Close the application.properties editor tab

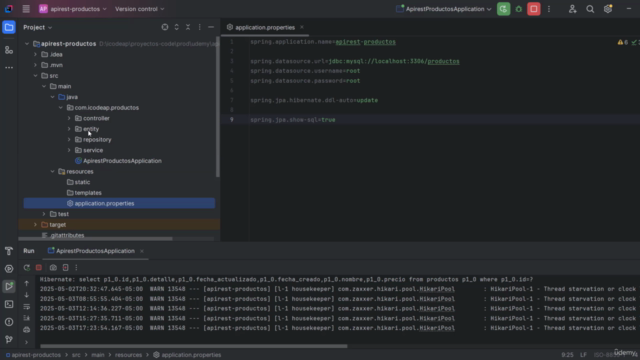pos(302,27)
